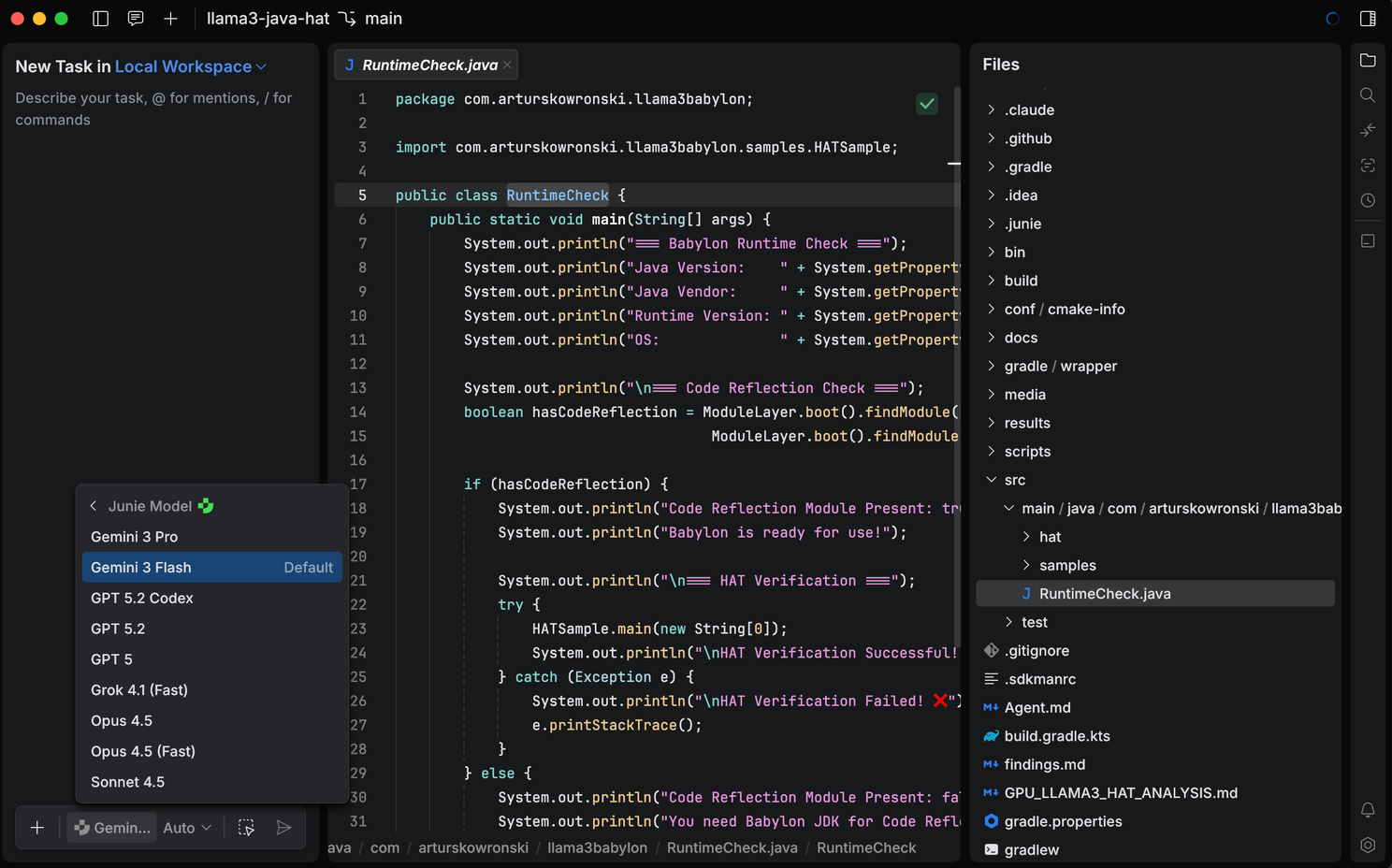Choose Opus 4.5 from model list
The width and height of the screenshot is (1392, 868).
pyautogui.click(x=122, y=721)
